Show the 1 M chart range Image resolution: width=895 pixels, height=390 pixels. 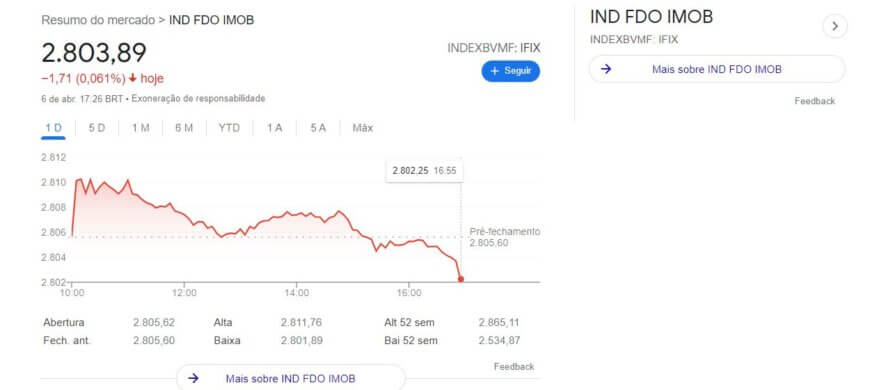click(x=140, y=128)
